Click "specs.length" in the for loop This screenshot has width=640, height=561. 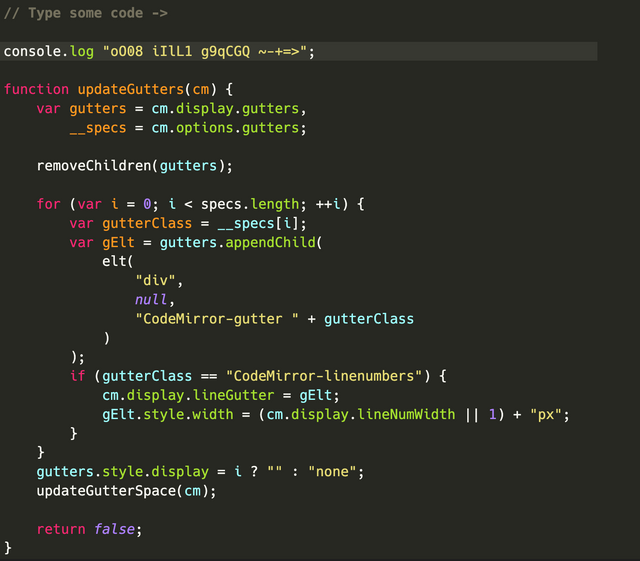(250, 204)
